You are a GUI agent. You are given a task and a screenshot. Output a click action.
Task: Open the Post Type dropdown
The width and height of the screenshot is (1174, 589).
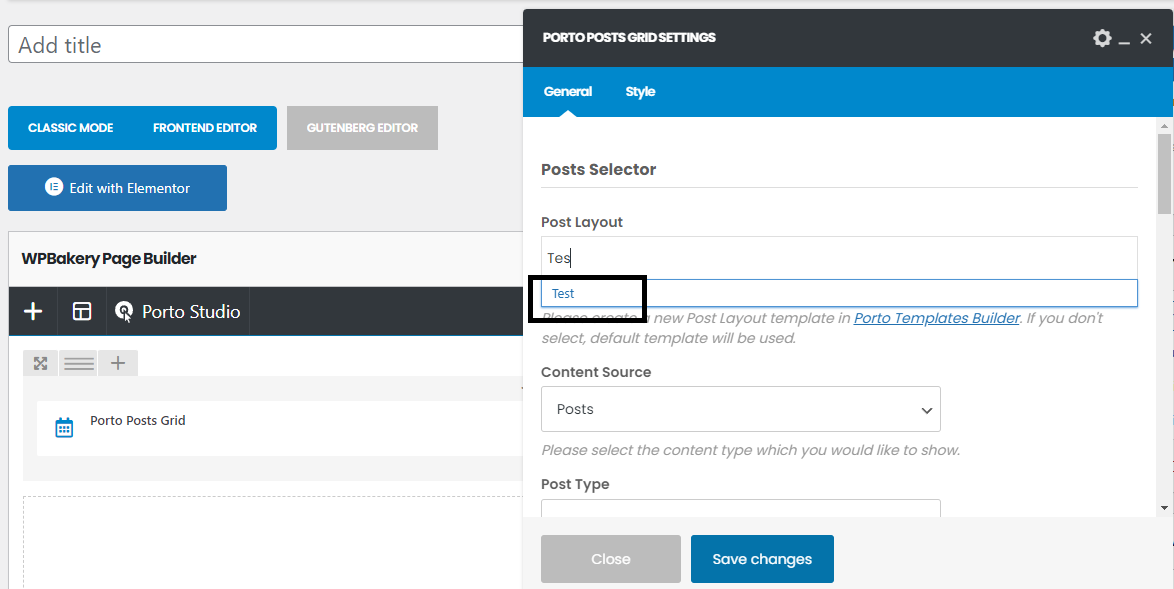[740, 509]
